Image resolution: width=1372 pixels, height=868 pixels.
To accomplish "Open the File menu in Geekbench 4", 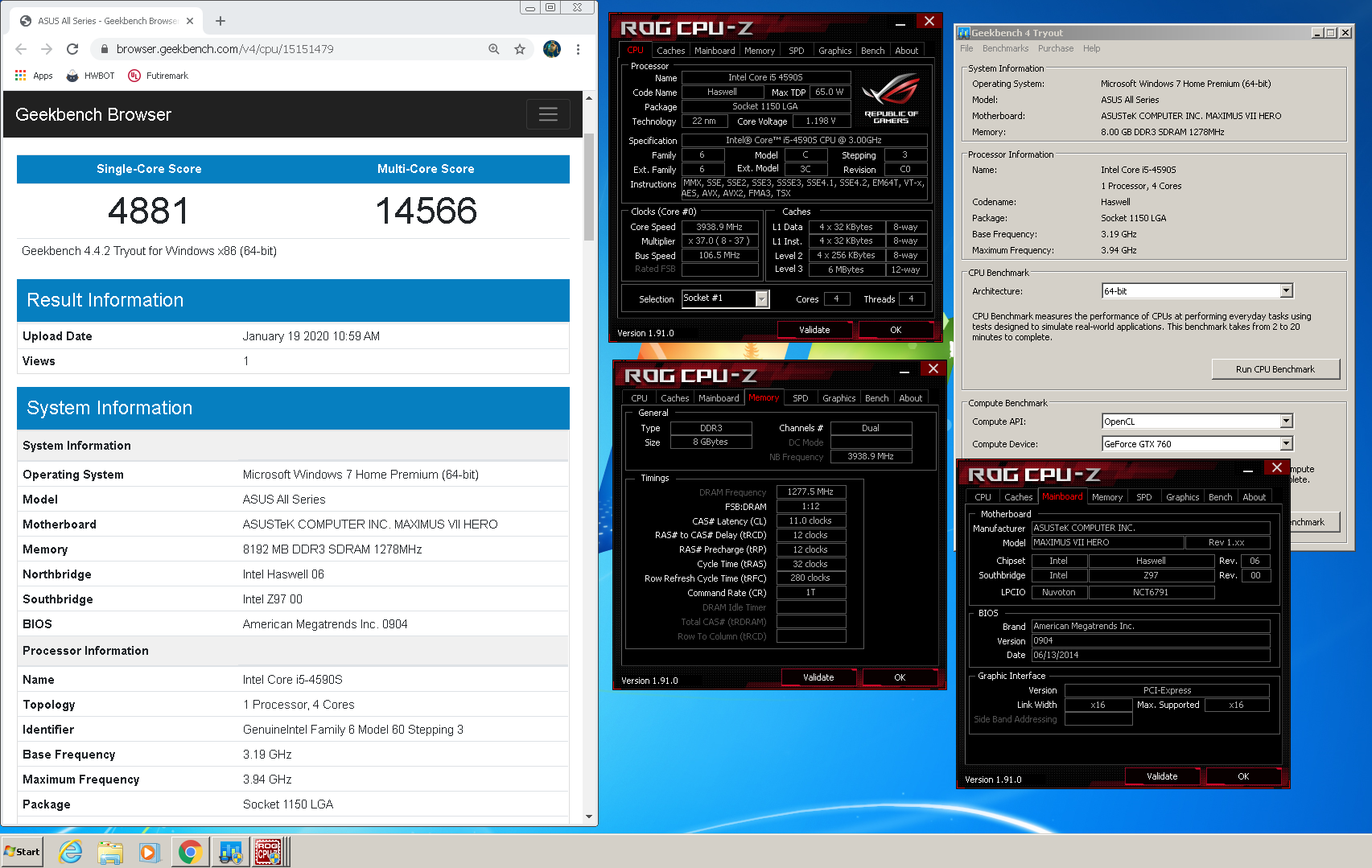I will click(x=966, y=48).
